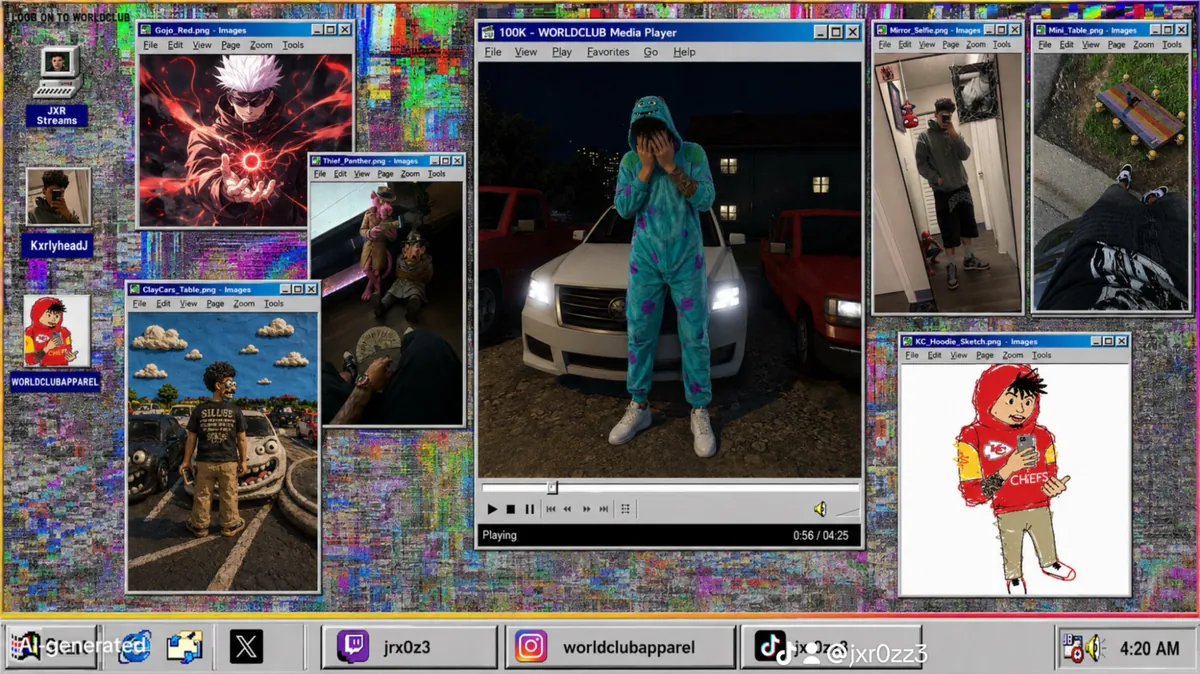
Task: Click the Instagram logo in the taskbar
Action: point(531,647)
